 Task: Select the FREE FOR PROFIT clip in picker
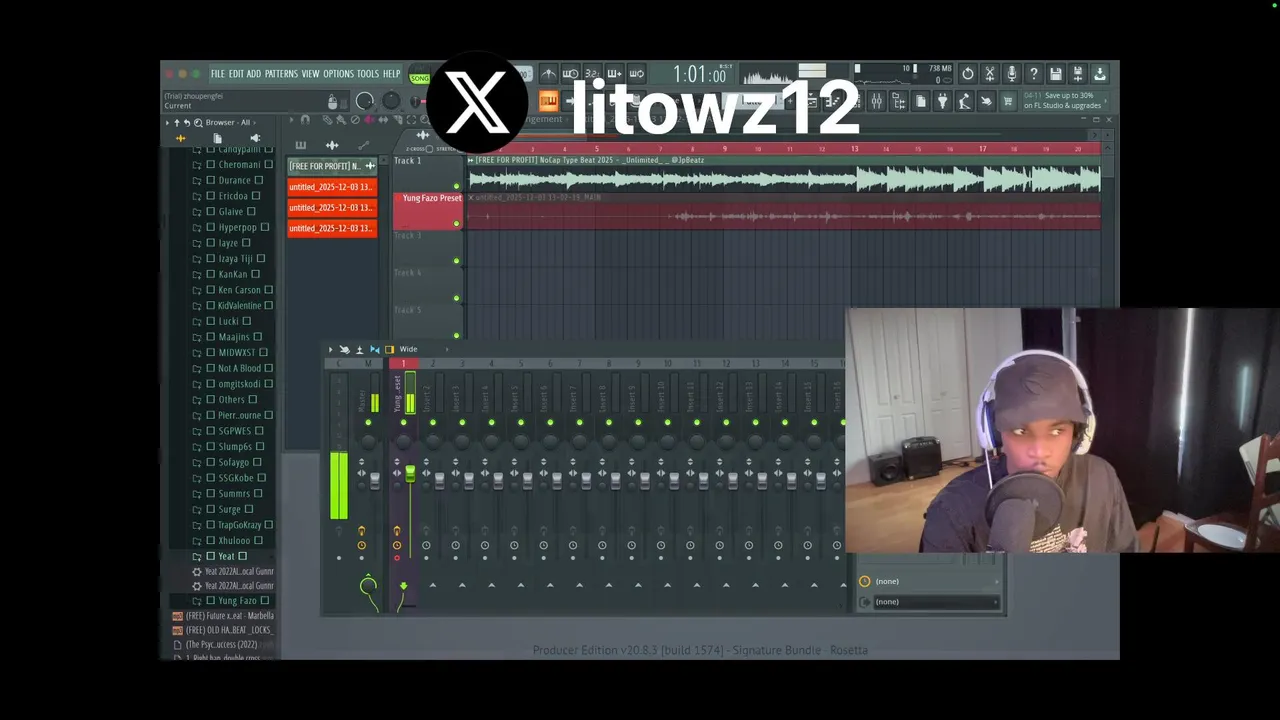pos(332,166)
